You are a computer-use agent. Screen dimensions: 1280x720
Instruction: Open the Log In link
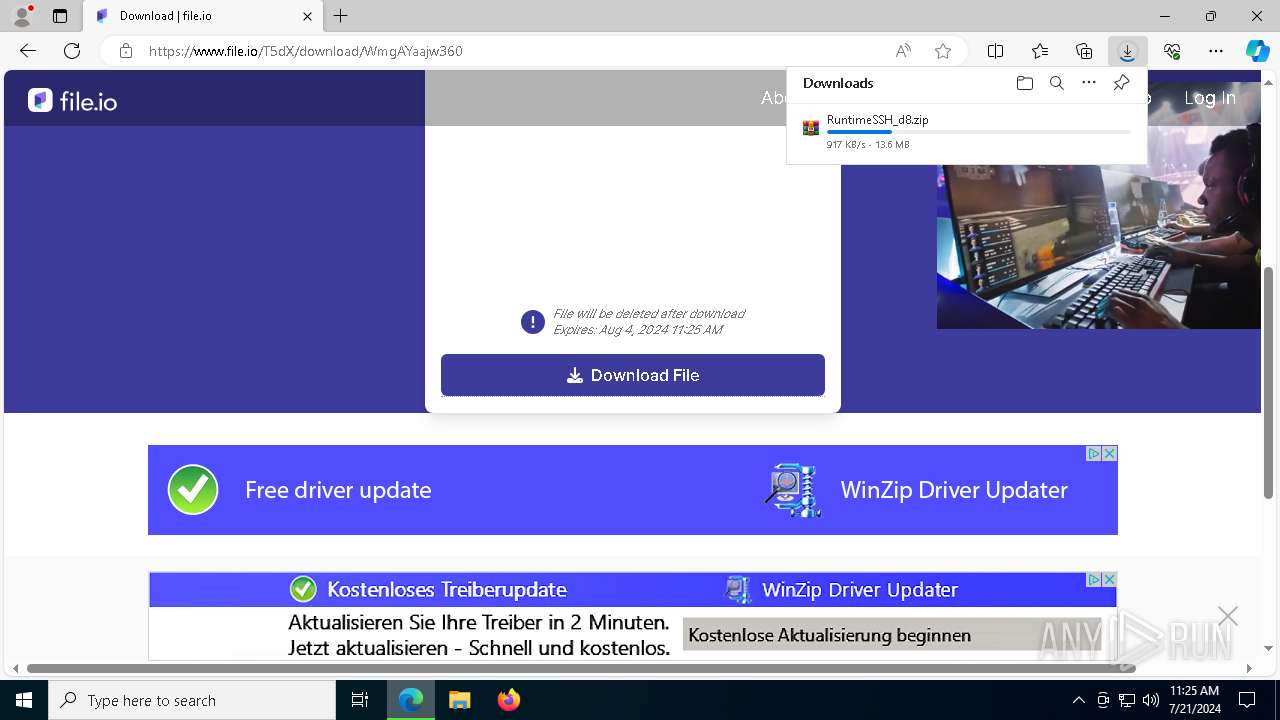[x=1210, y=98]
